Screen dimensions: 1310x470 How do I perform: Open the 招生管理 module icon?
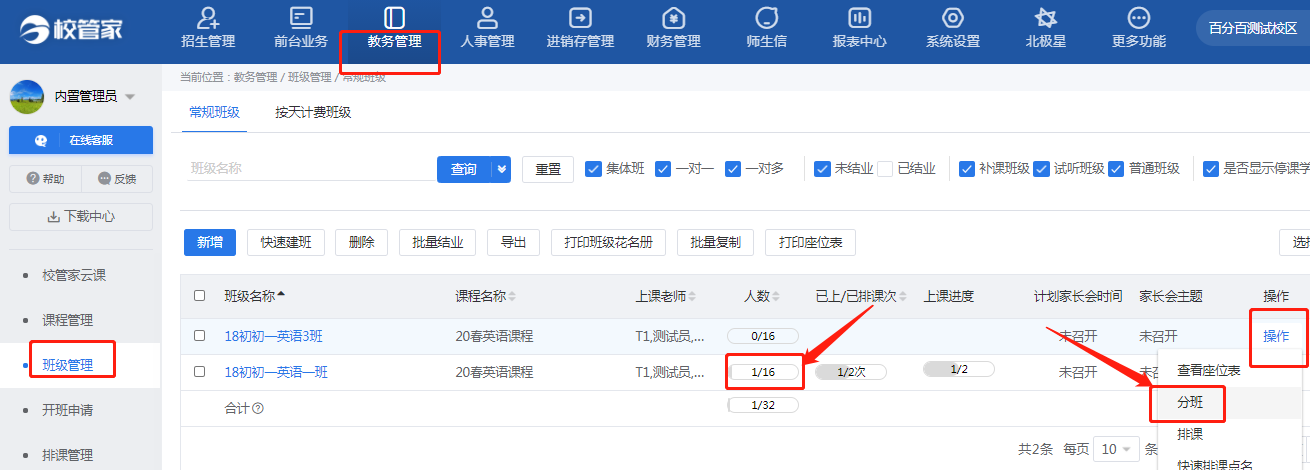point(208,18)
